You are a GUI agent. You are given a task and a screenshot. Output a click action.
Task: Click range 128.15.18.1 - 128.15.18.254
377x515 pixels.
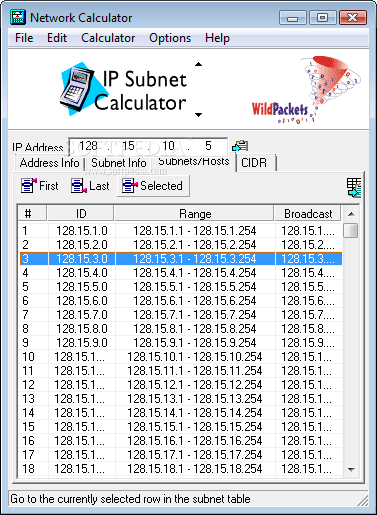[195, 469]
